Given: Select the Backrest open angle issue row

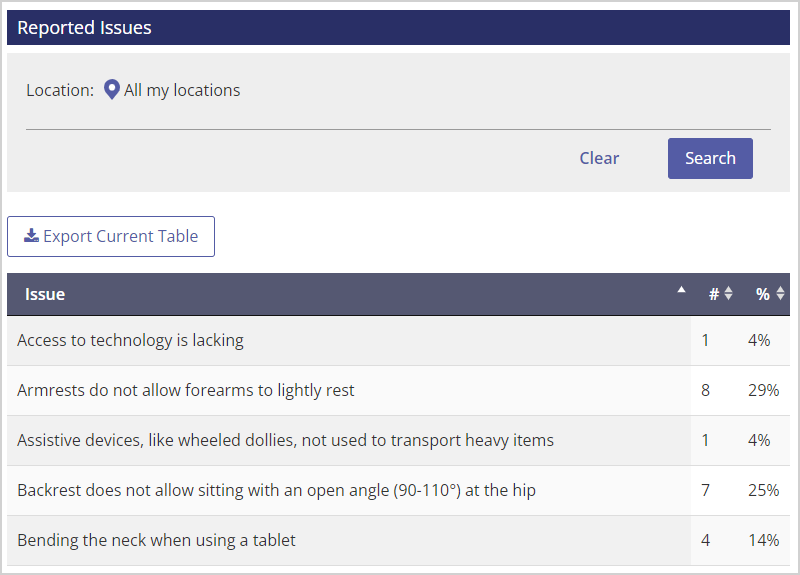Looking at the screenshot, I should pyautogui.click(x=398, y=490).
